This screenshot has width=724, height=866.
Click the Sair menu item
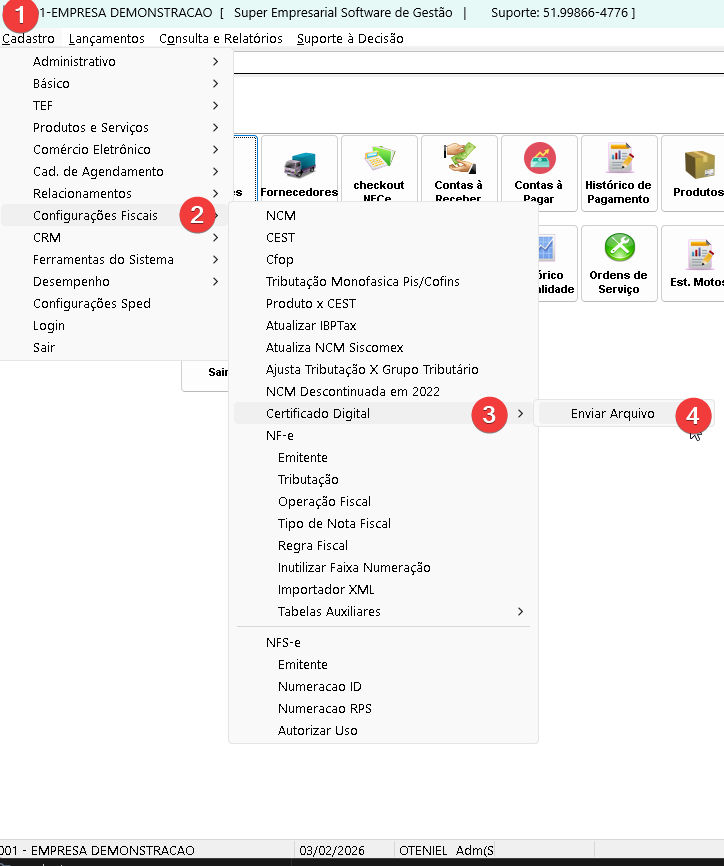click(44, 347)
